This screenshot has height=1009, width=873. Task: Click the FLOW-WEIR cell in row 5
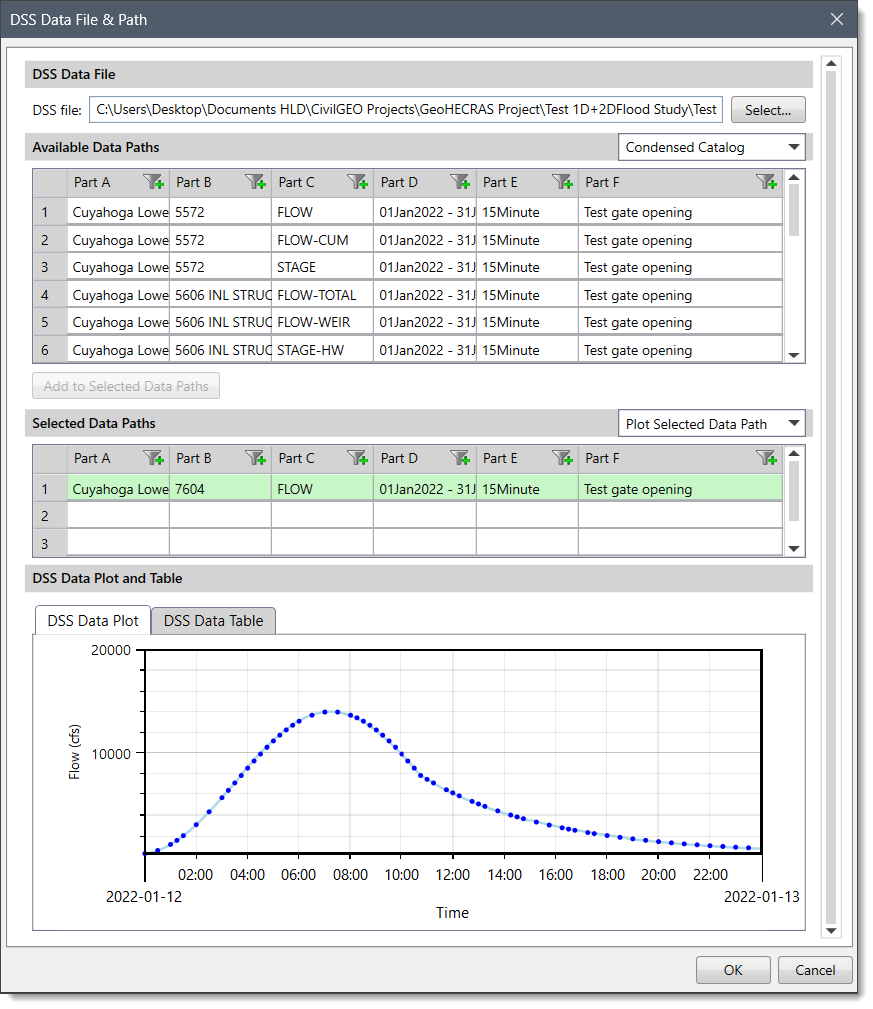(x=322, y=322)
